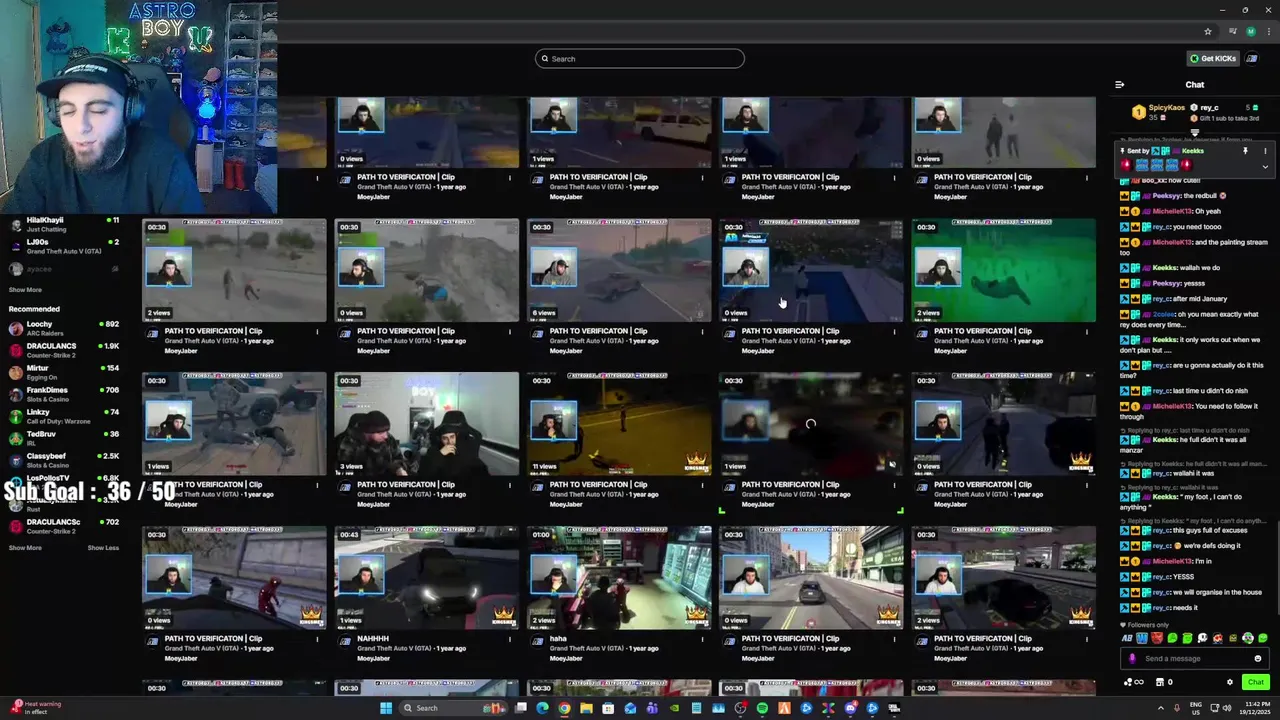Open HilalKhayil channel in the sidebar
1280x720 pixels.
click(x=62, y=224)
